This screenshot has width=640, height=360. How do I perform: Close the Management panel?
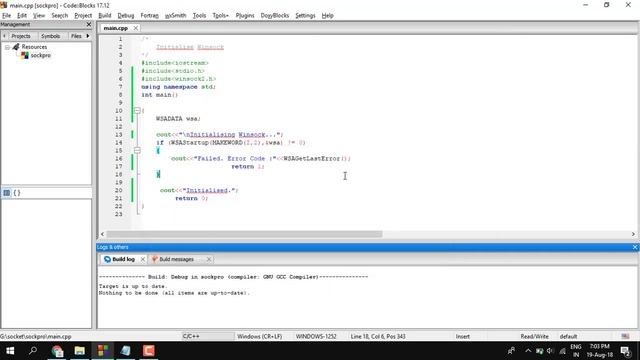89,24
